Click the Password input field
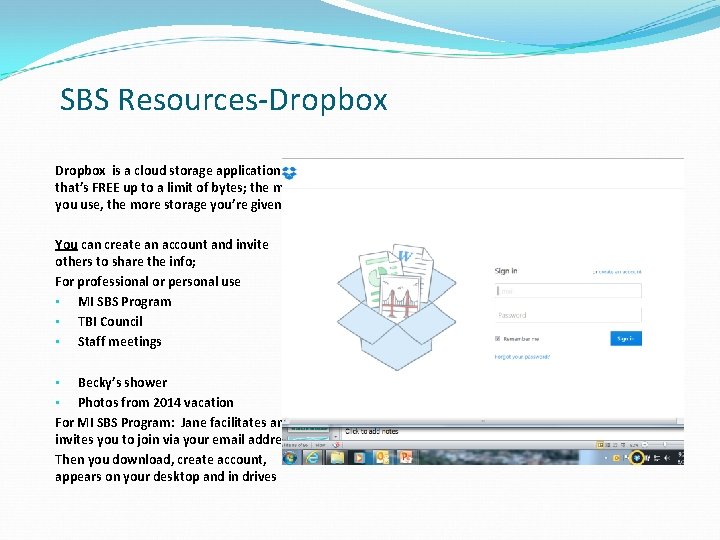This screenshot has height=540, width=720. [x=568, y=315]
